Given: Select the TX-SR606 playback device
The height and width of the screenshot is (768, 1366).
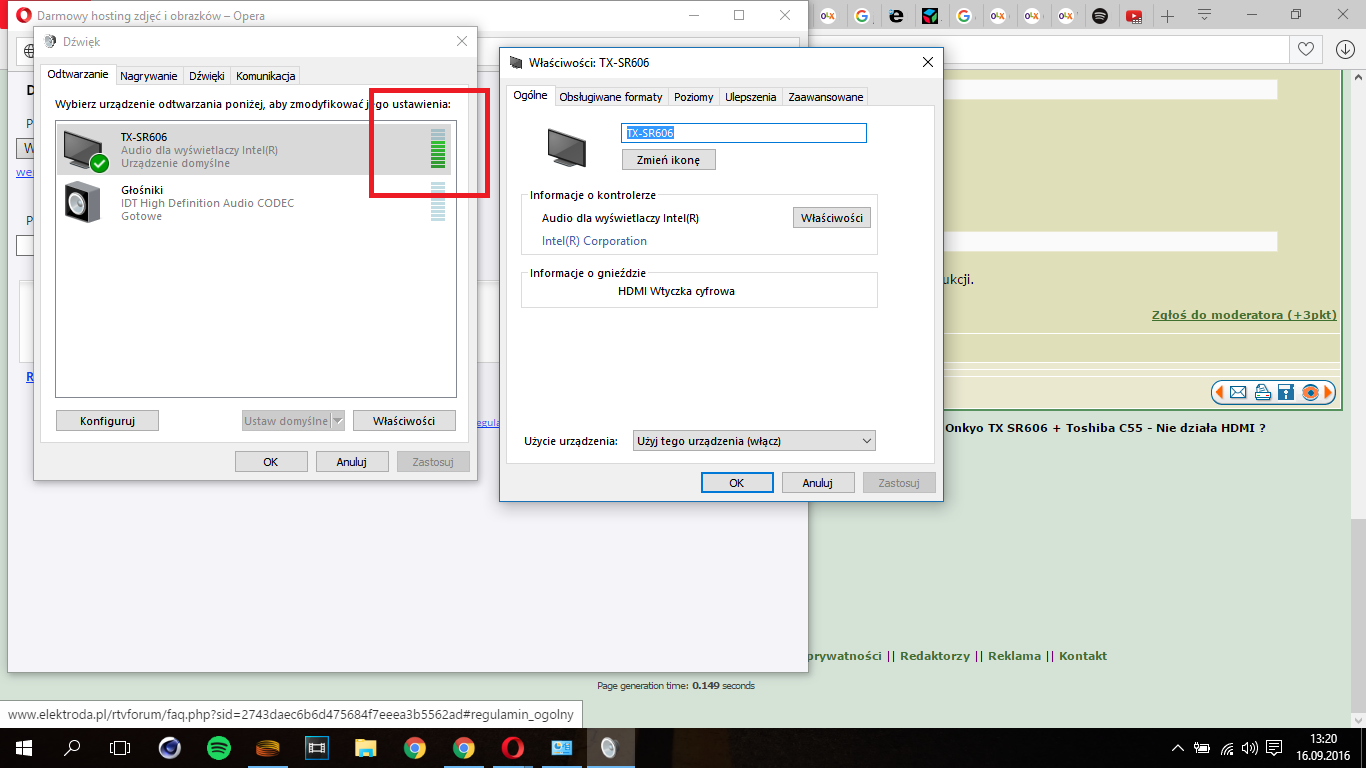Looking at the screenshot, I should coord(254,150).
